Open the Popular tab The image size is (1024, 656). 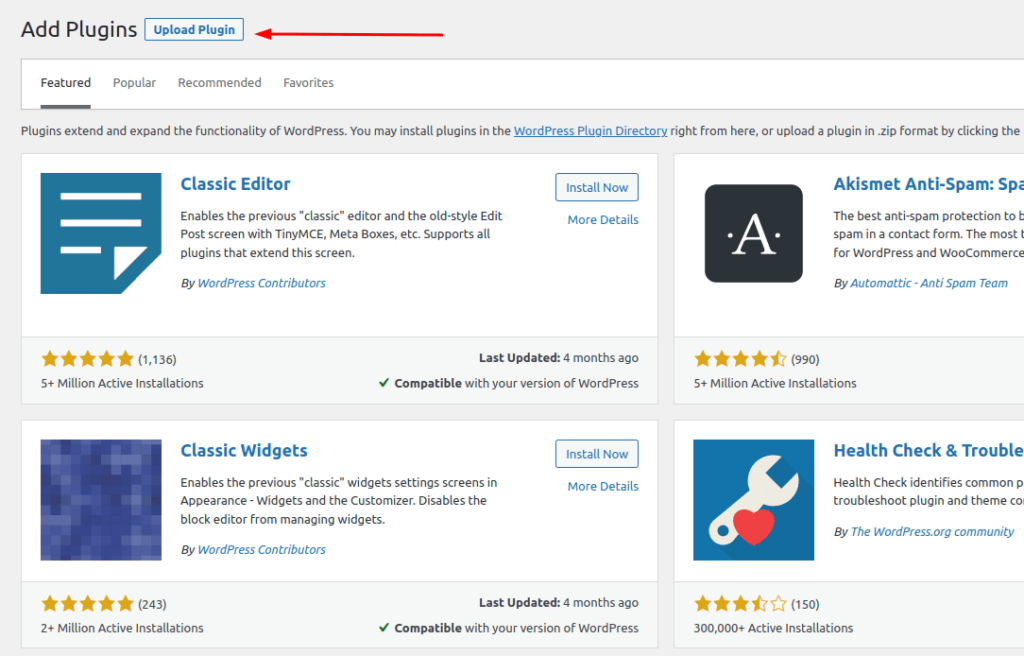pos(135,83)
